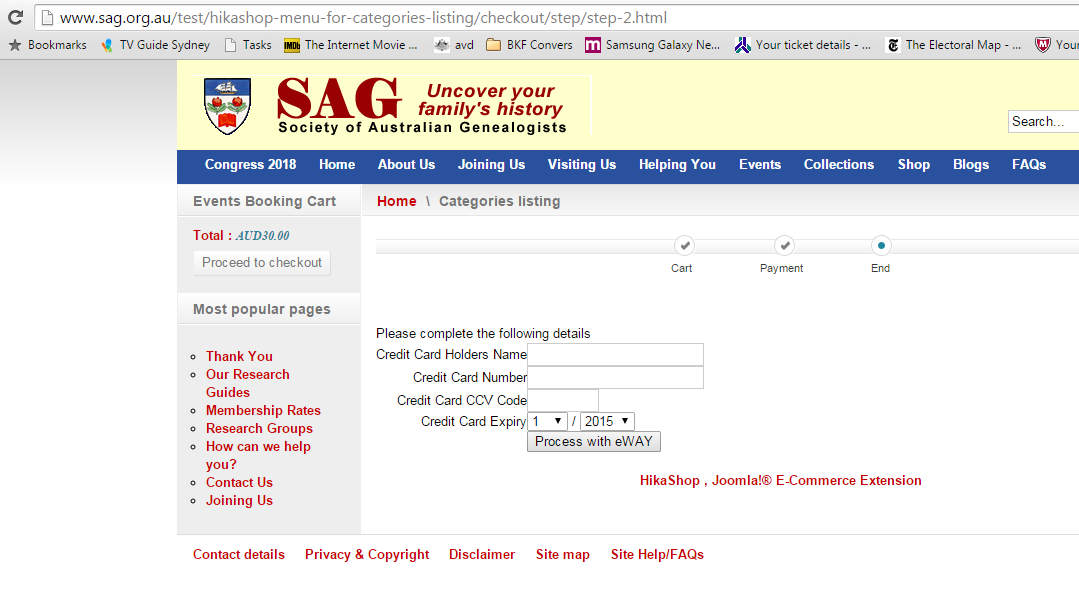The height and width of the screenshot is (610, 1079).
Task: Open Site Help/FAQs footer link
Action: 657,554
